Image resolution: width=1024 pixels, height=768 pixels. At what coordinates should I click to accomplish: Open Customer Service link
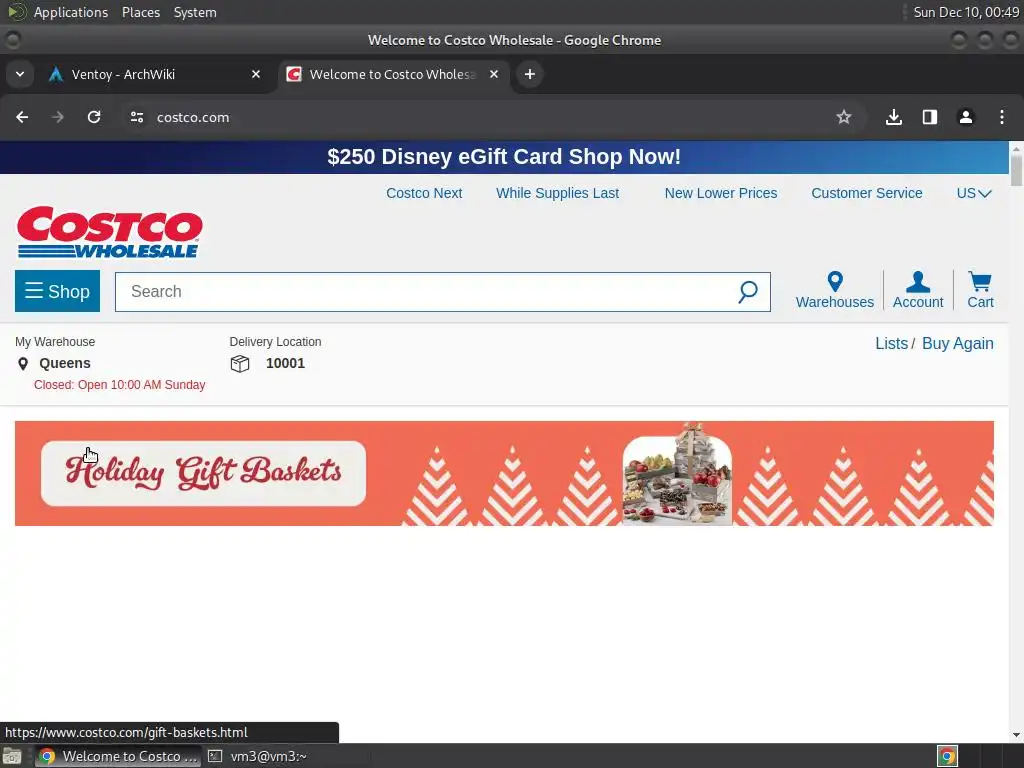pos(867,193)
